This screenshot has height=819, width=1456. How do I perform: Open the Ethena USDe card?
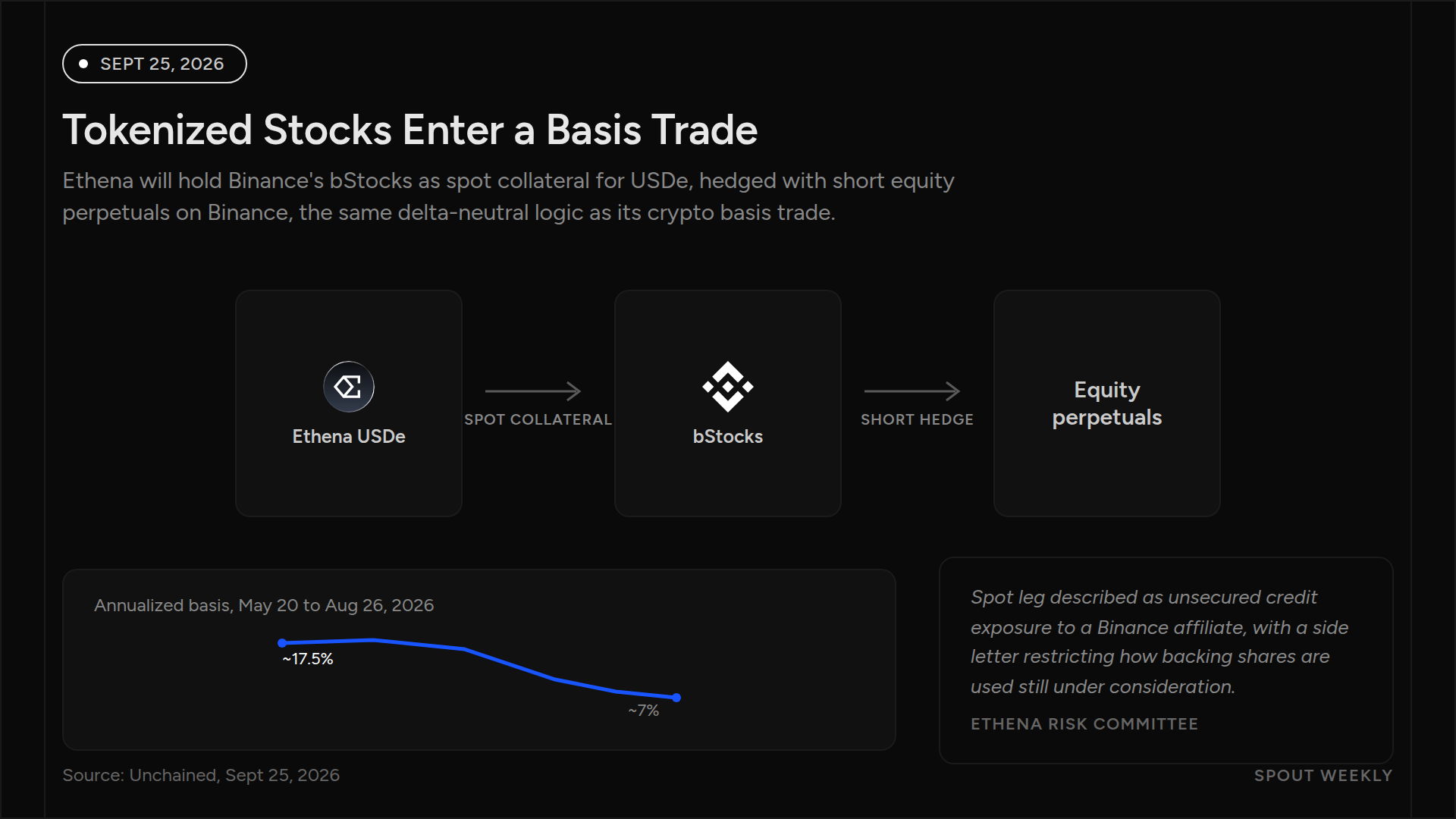click(349, 403)
